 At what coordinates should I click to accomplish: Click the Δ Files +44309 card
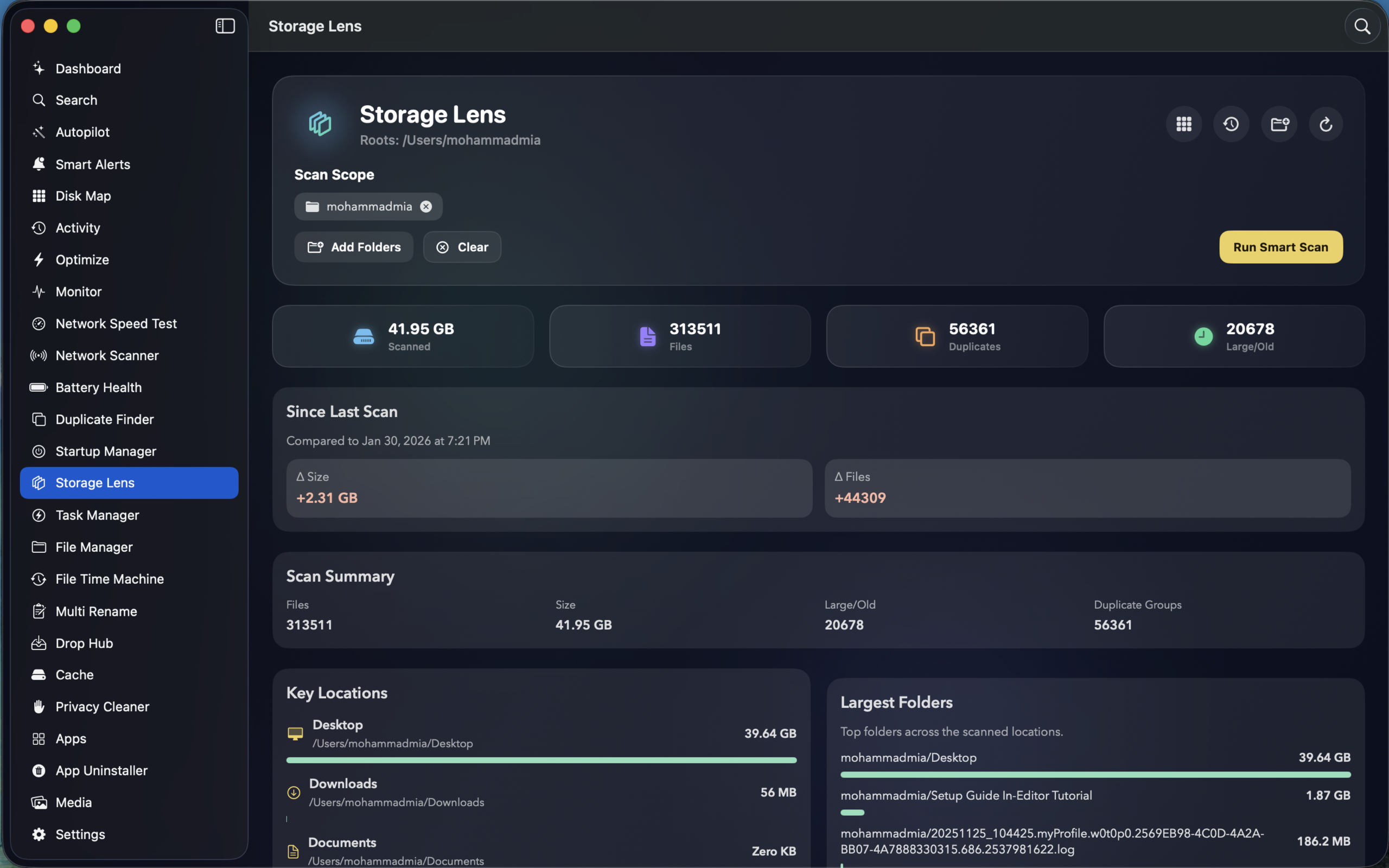[1088, 488]
